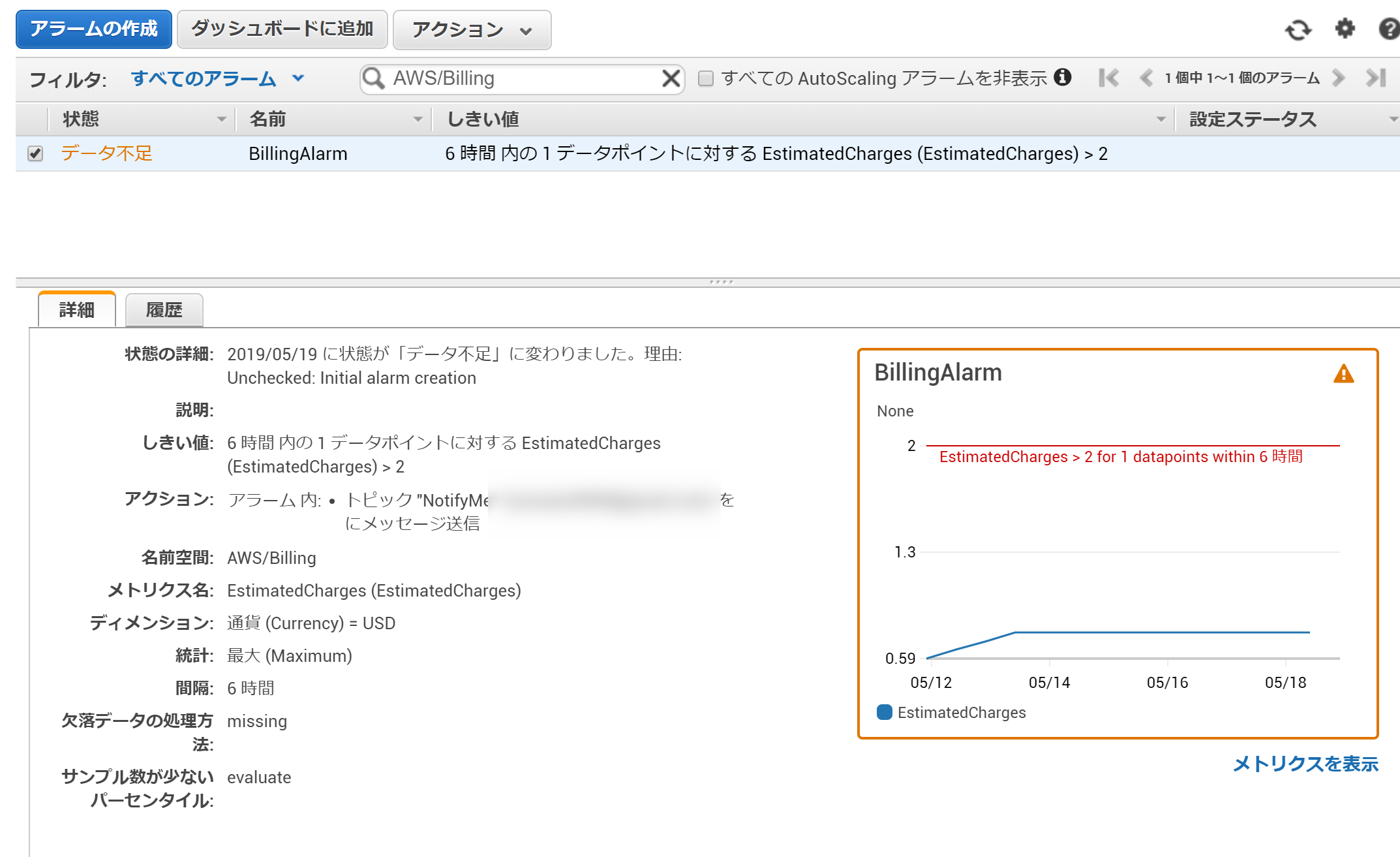Click the threshold text in BillingAlarm row
Screen dimensions: 1400x857
[x=776, y=153]
